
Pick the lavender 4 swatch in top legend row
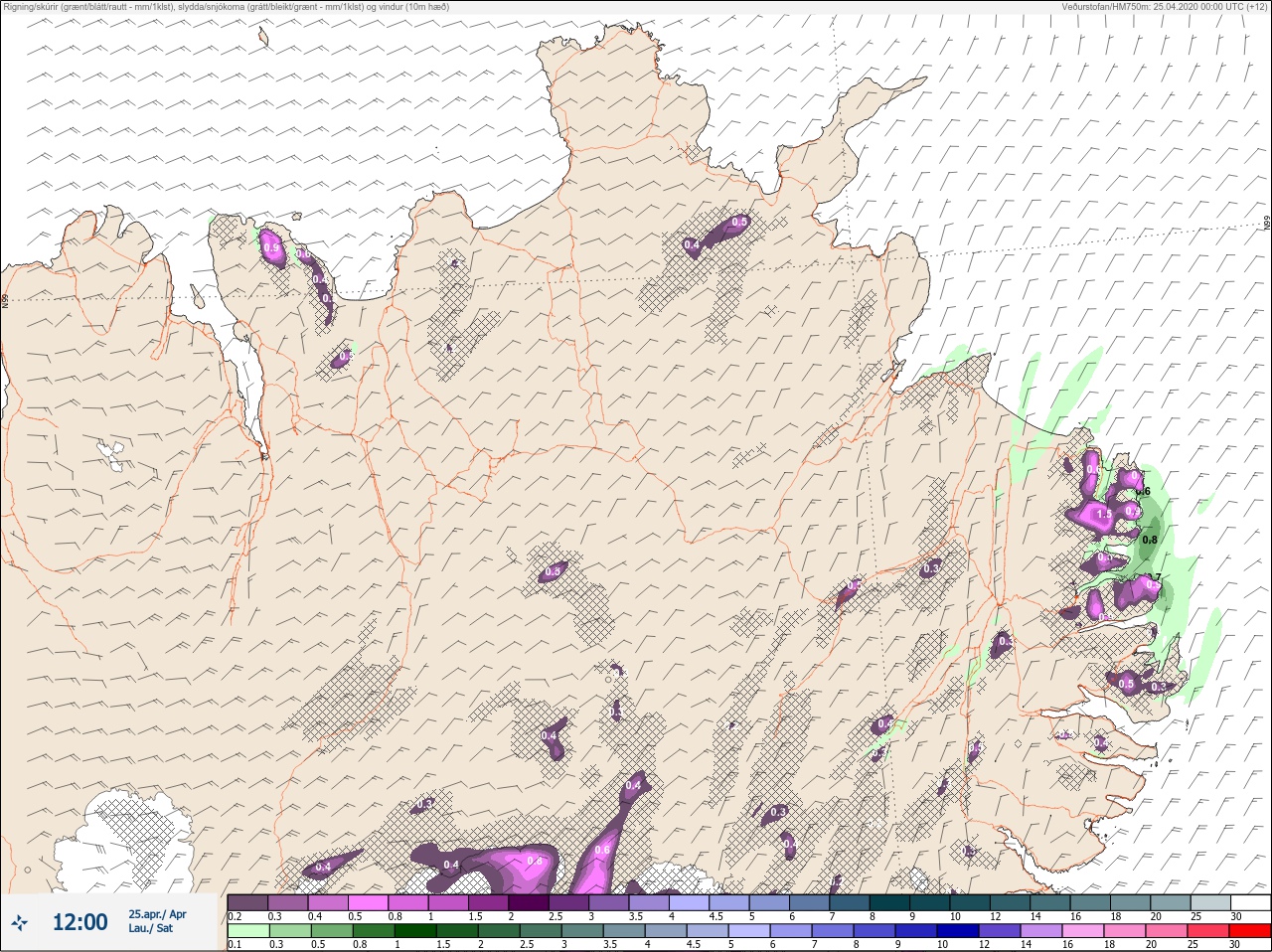(690, 902)
